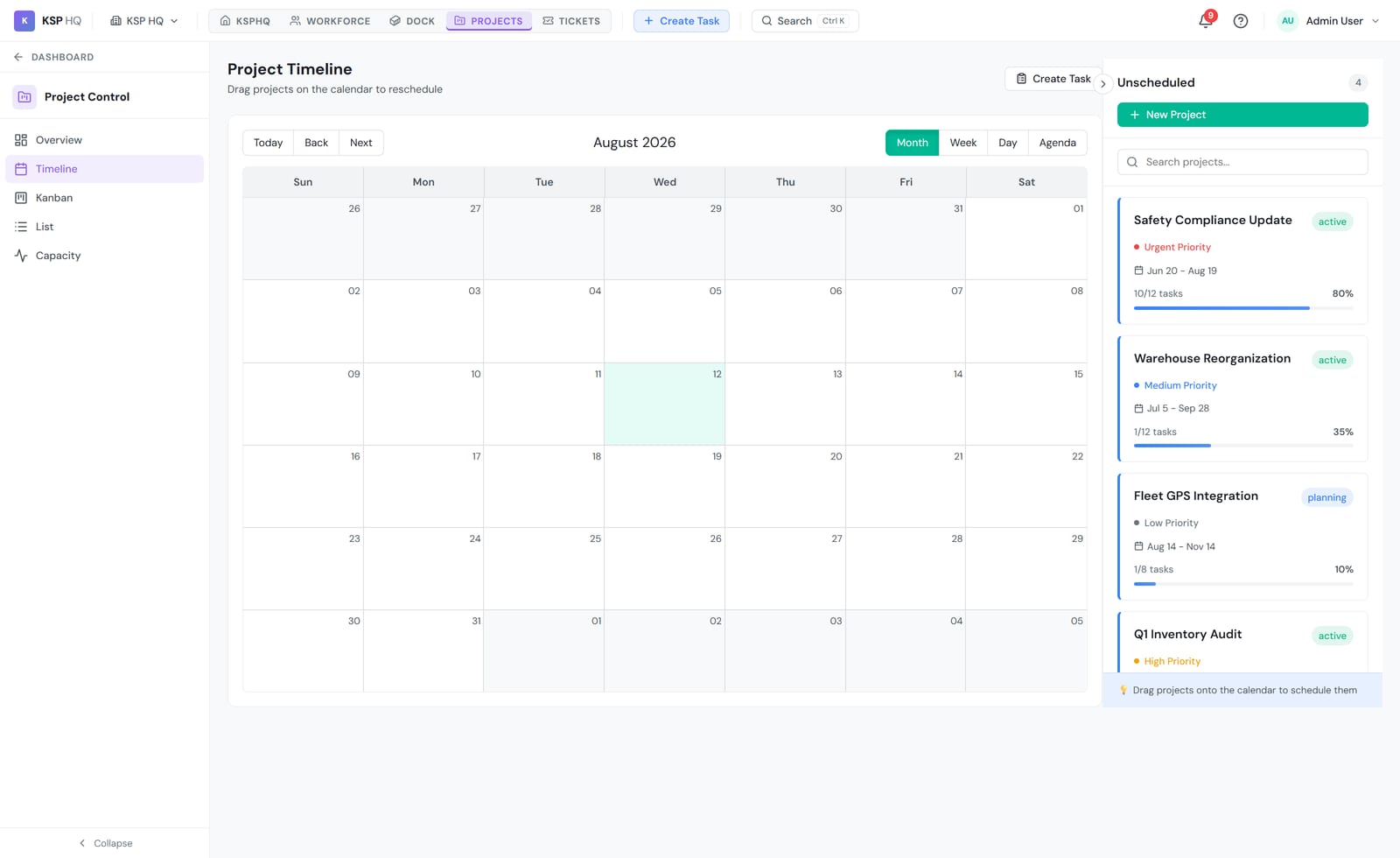Jump to Today on the calendar
The image size is (1400, 858).
(268, 143)
